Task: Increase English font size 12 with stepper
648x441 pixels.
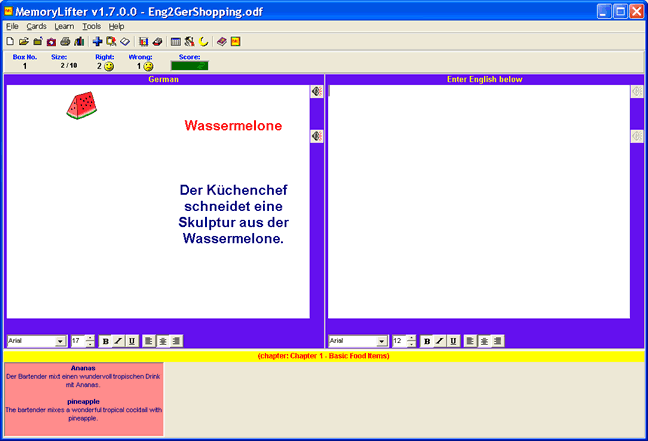Action: click(411, 338)
